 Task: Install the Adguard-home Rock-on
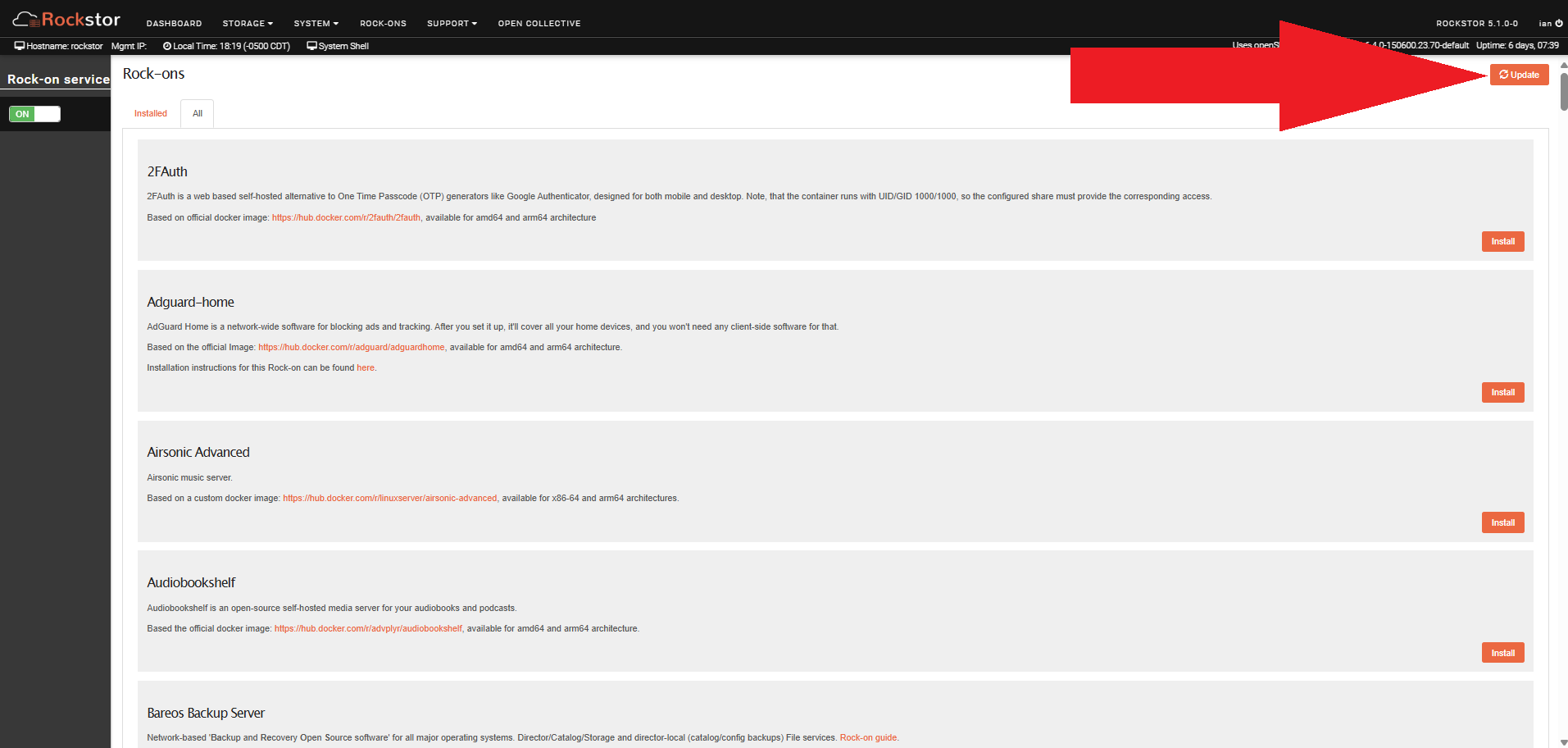click(1502, 392)
